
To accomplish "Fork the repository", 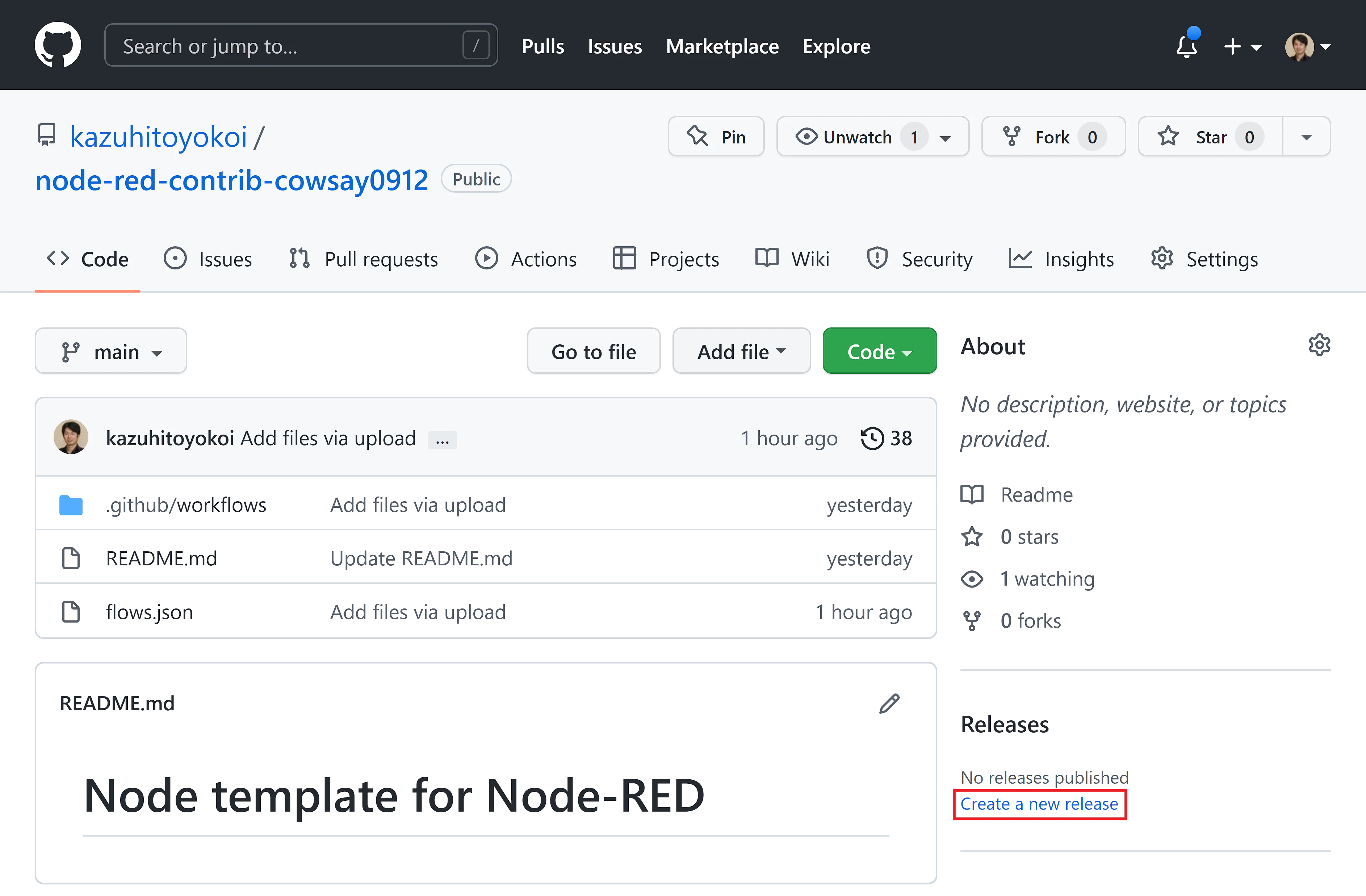I will 1053,137.
